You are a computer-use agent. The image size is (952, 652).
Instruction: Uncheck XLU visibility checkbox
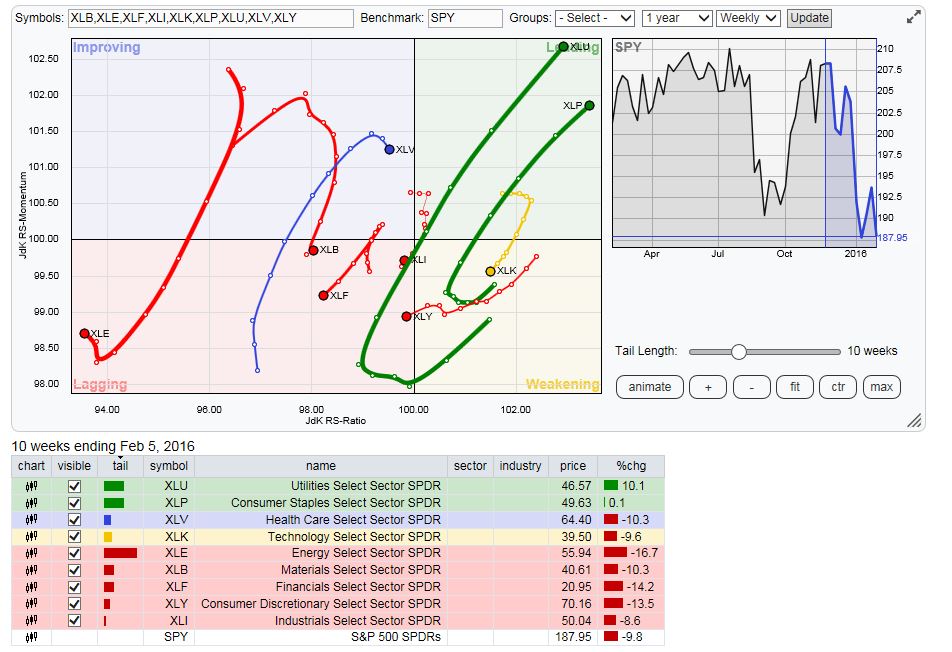click(74, 486)
